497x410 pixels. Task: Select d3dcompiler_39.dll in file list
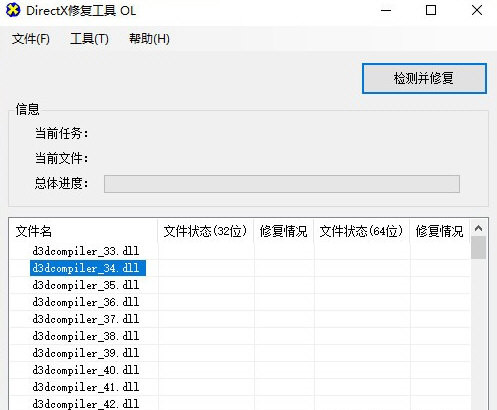86,353
